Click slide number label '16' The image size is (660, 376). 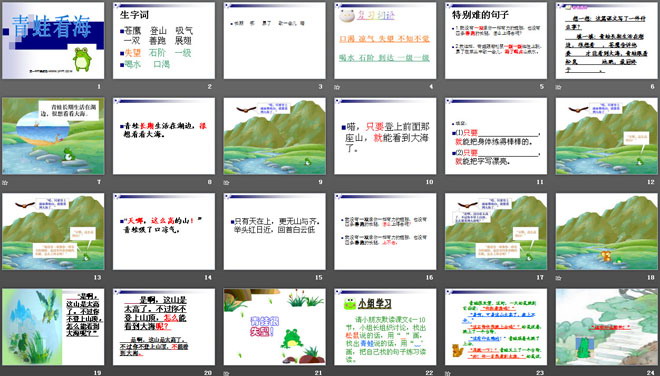429,277
